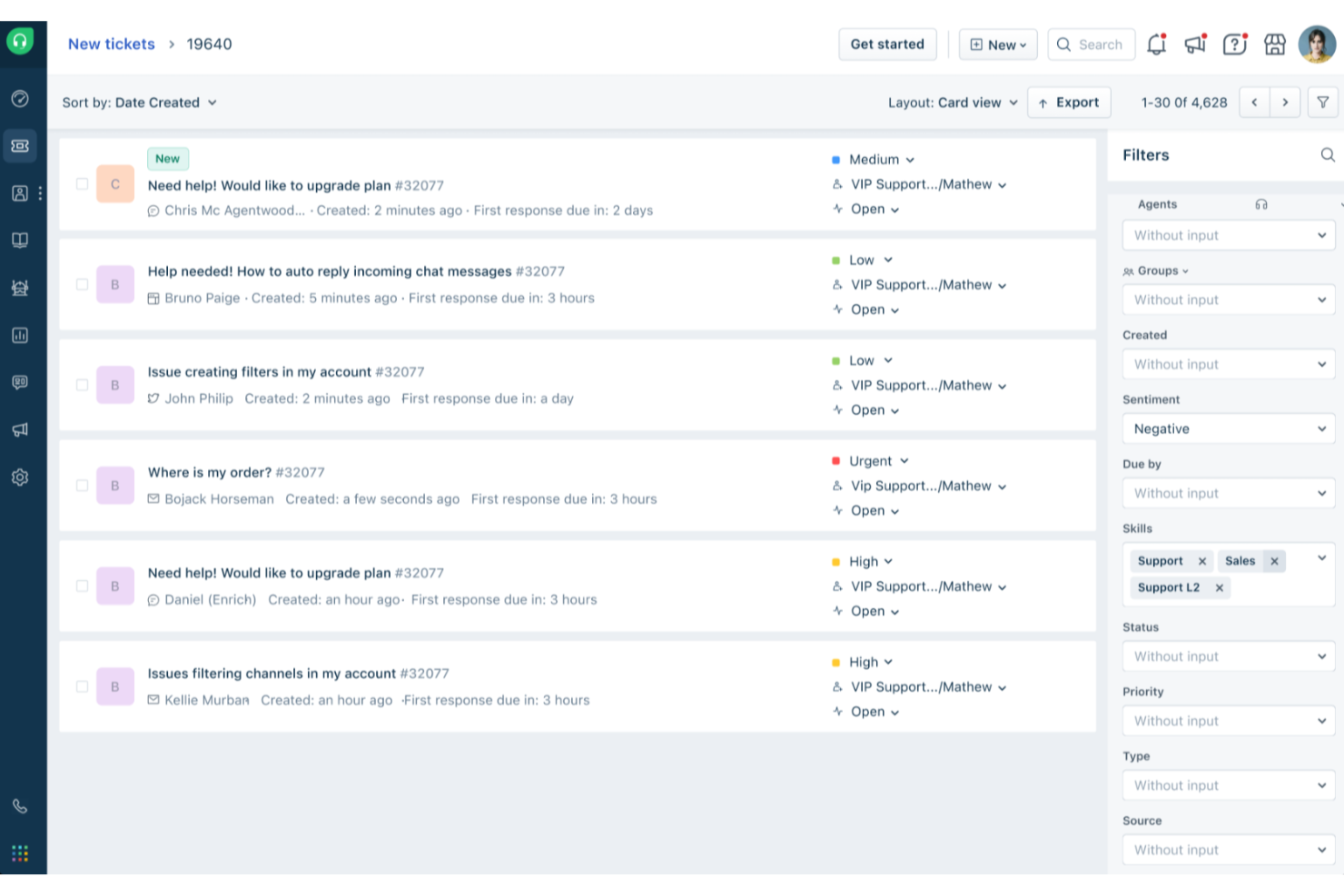The height and width of the screenshot is (896, 1344).
Task: Open the Sentiment filter showing Negative
Action: [x=1228, y=428]
